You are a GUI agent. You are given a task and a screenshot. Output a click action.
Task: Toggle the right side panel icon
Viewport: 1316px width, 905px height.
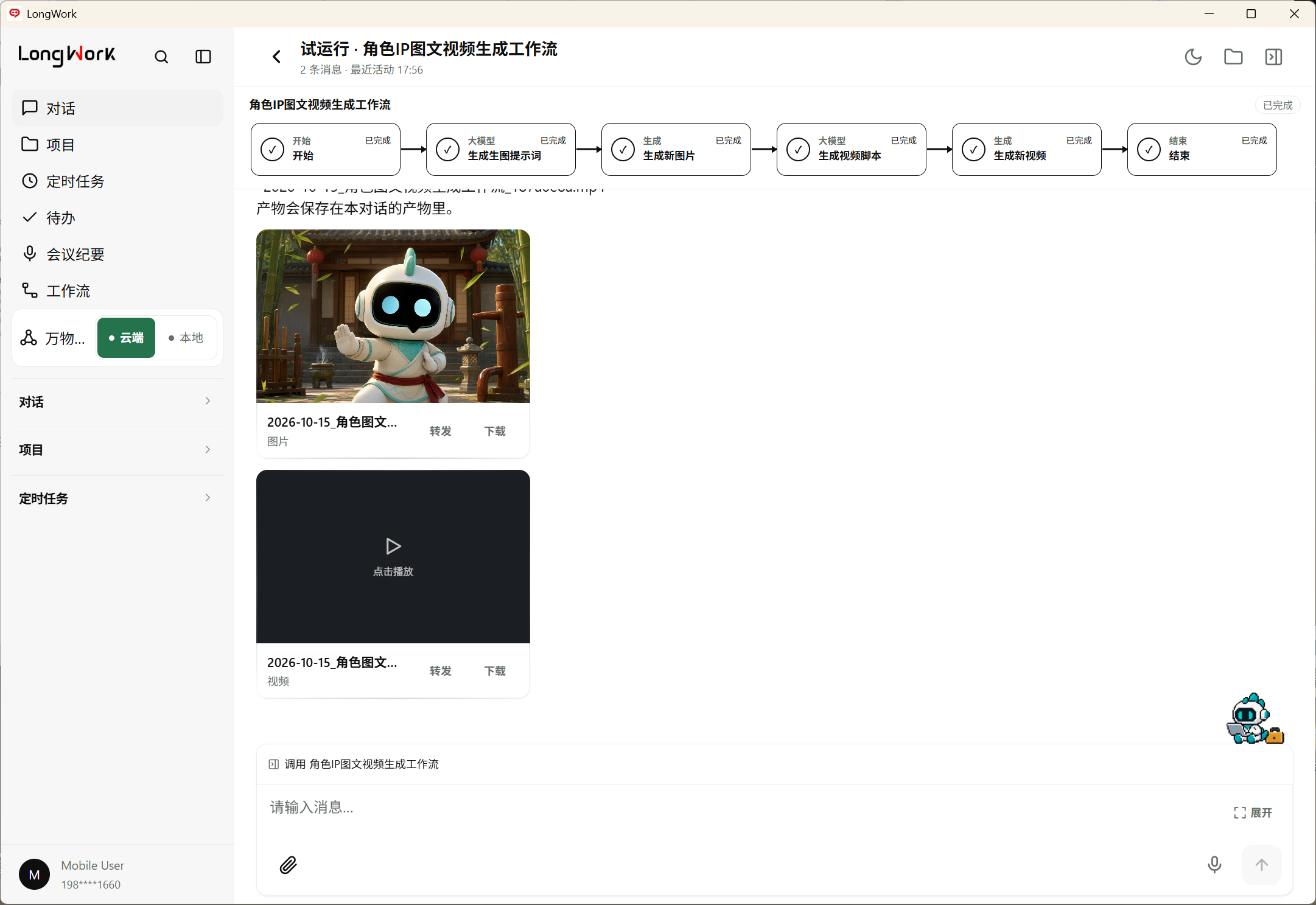1273,57
